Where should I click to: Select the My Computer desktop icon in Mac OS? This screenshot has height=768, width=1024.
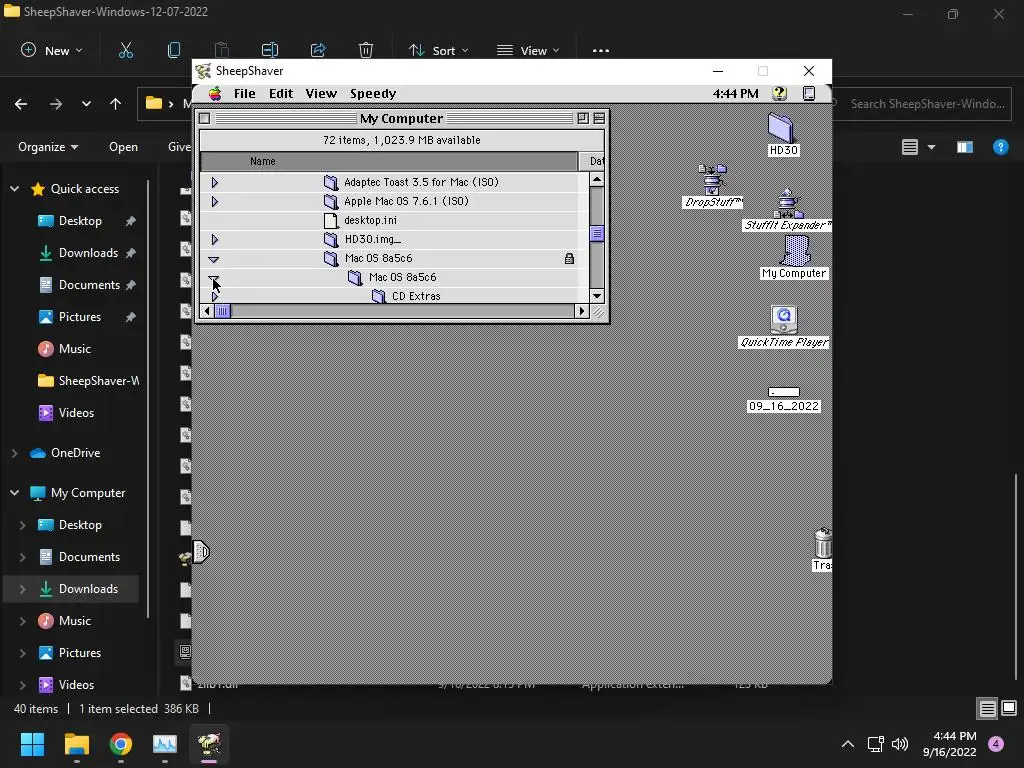(795, 251)
